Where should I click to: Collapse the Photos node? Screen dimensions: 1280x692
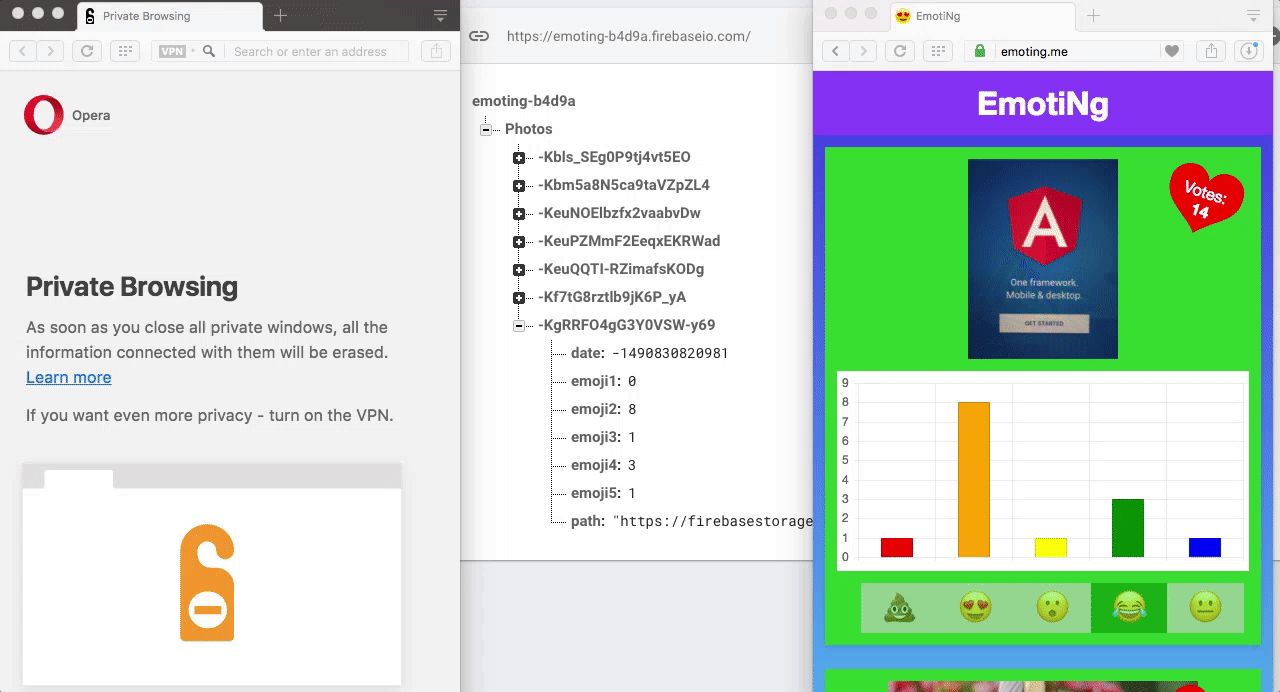click(x=485, y=130)
